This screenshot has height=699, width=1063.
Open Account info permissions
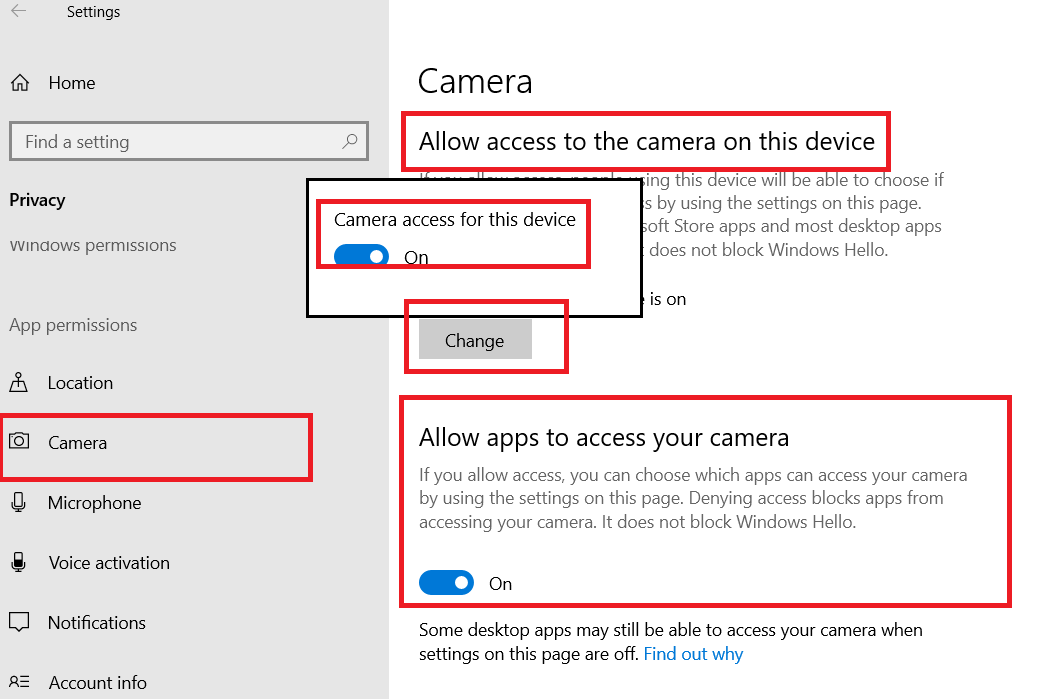98,682
